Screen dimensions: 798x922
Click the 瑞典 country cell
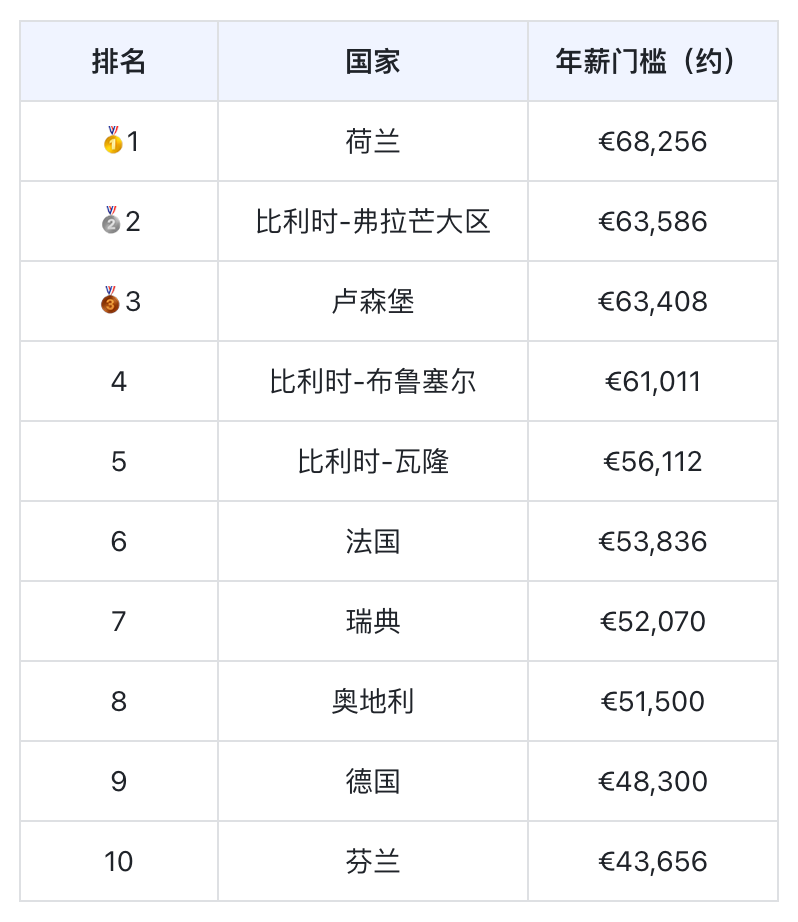point(373,622)
